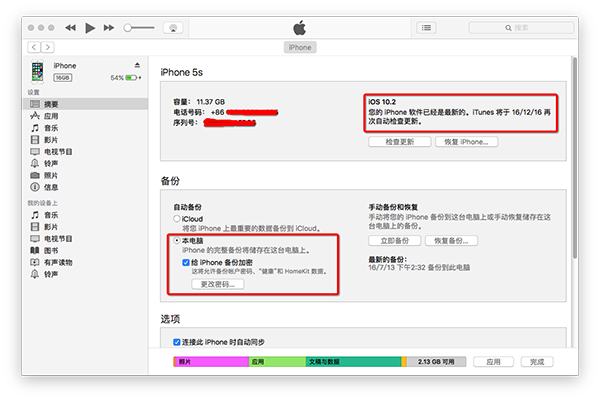Click the 照片 storage bar segment
The image size is (600, 400).
click(212, 362)
